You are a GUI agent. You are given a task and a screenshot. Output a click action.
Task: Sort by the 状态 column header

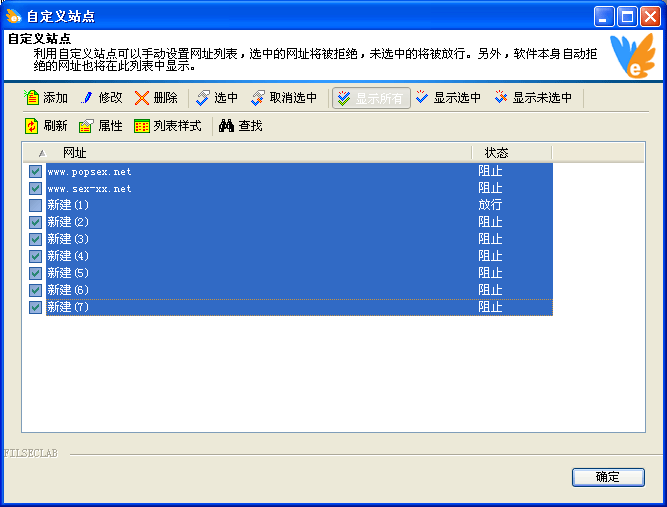[510, 153]
